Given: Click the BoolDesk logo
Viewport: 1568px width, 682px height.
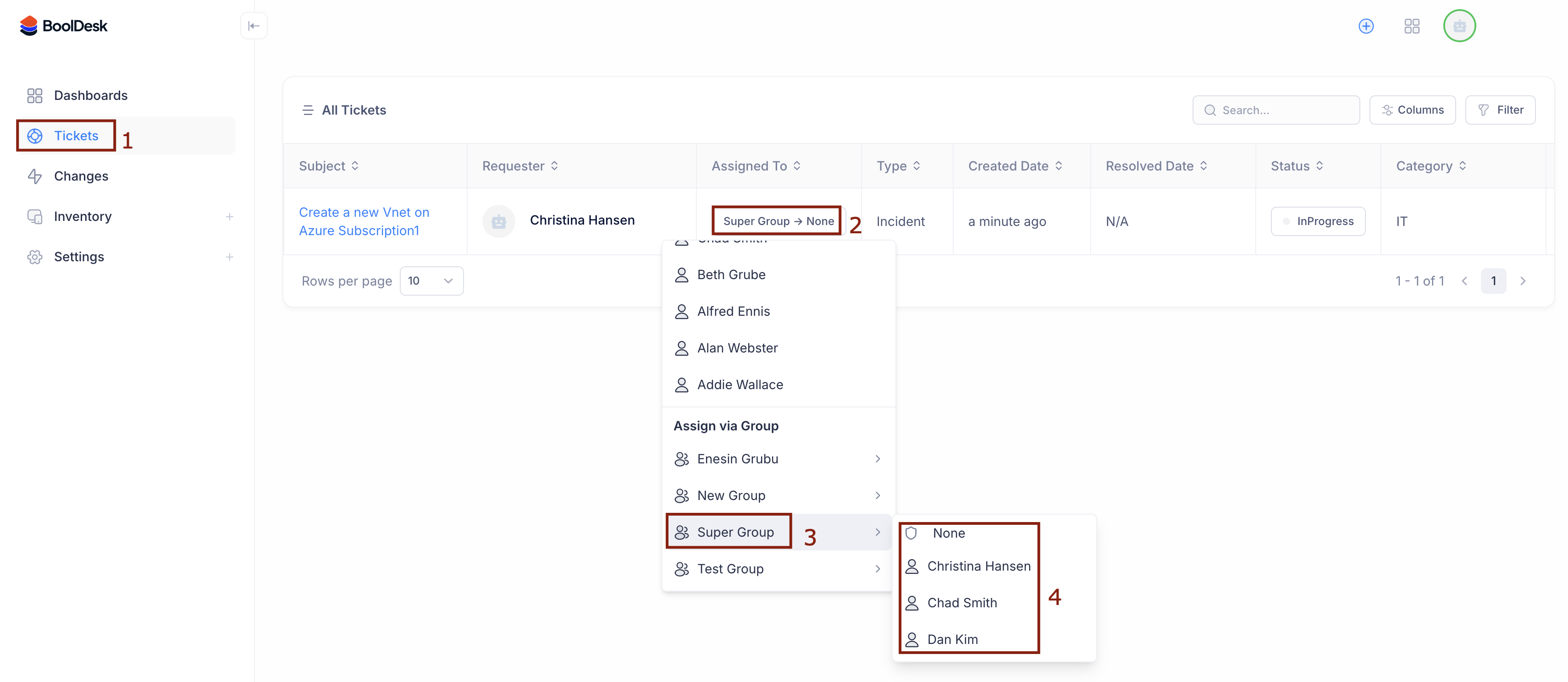Looking at the screenshot, I should point(63,26).
